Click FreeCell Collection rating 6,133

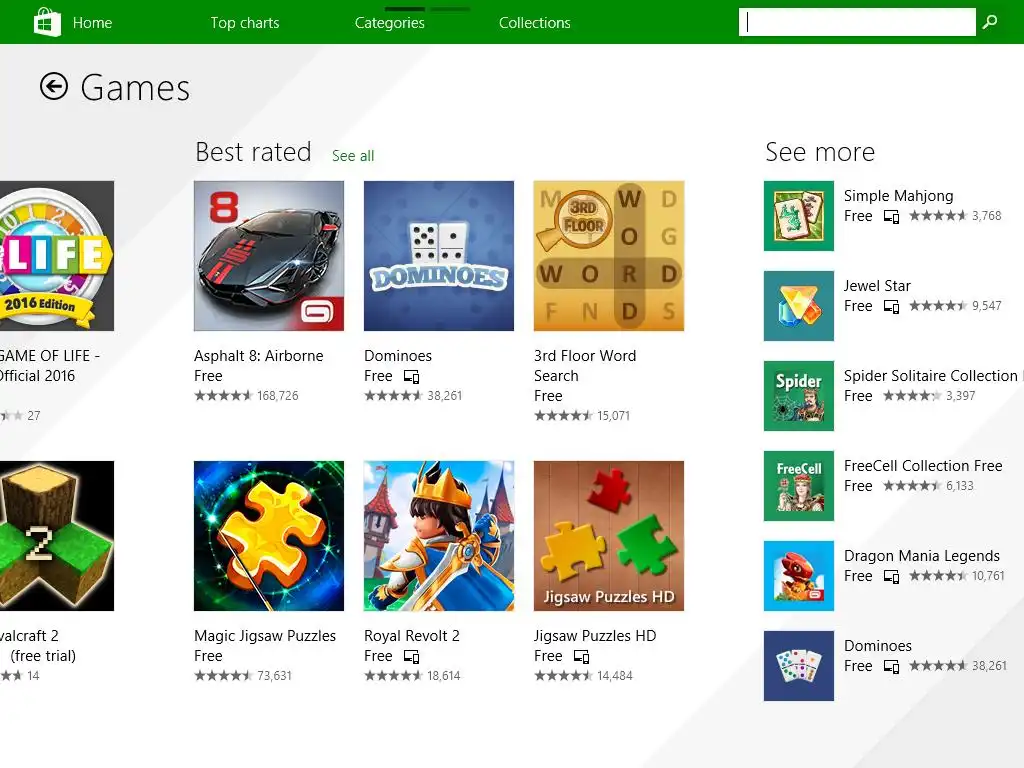(x=928, y=486)
